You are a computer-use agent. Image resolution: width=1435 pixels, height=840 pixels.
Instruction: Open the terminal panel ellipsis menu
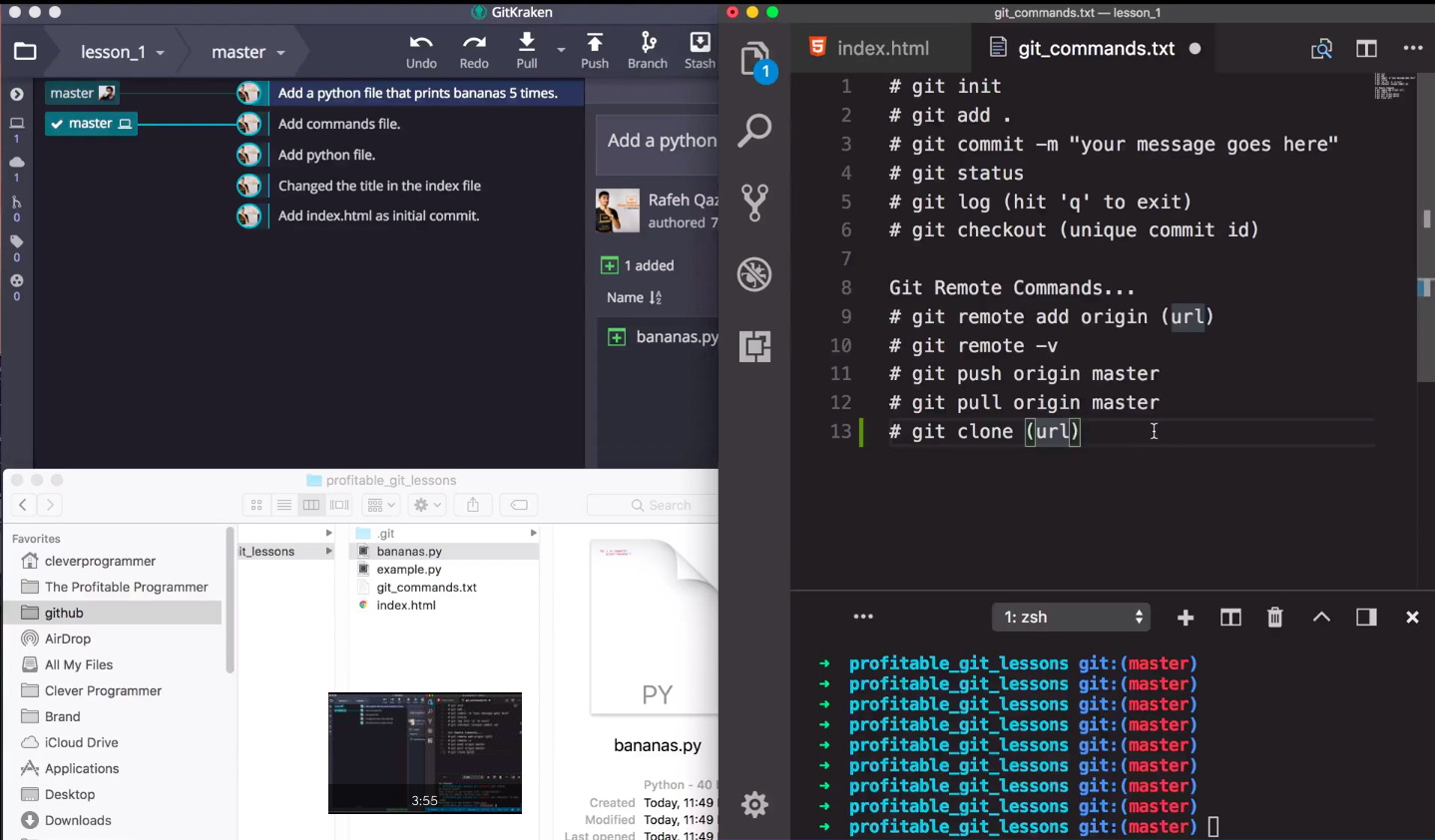click(x=863, y=617)
